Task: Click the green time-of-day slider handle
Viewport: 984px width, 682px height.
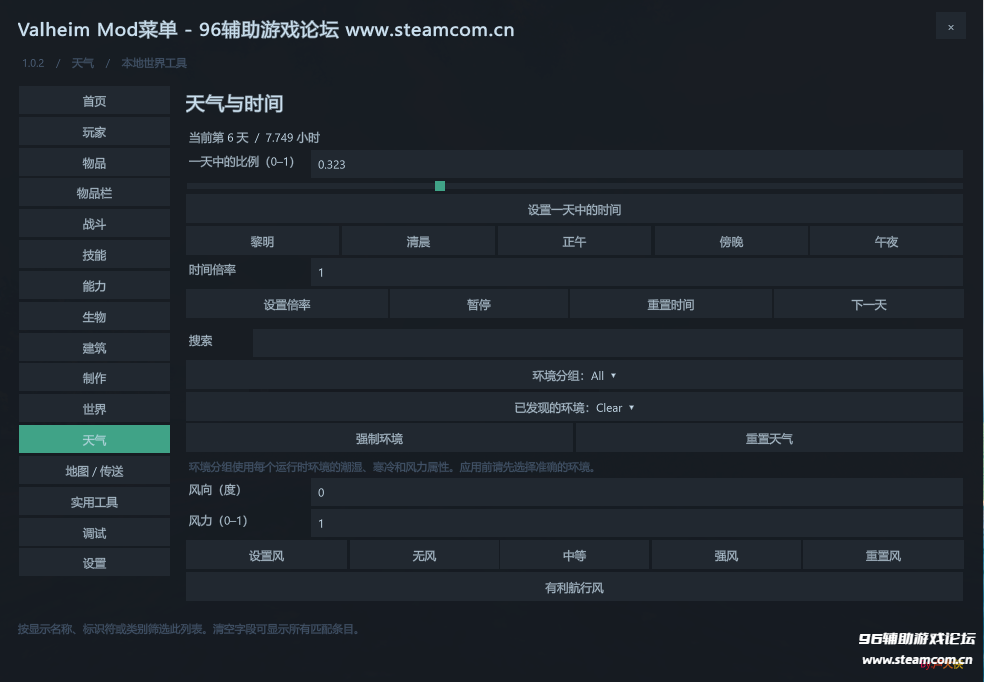Action: [440, 186]
